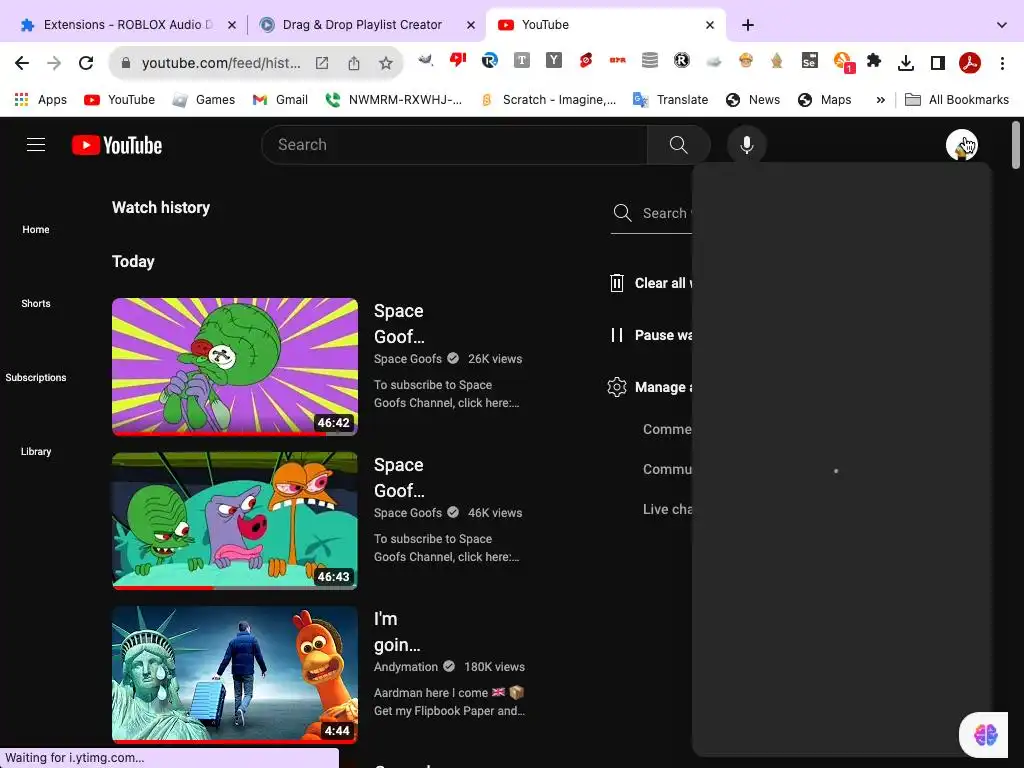
Task: Open the Statue of Liberty chicken thumbnail
Action: [235, 675]
